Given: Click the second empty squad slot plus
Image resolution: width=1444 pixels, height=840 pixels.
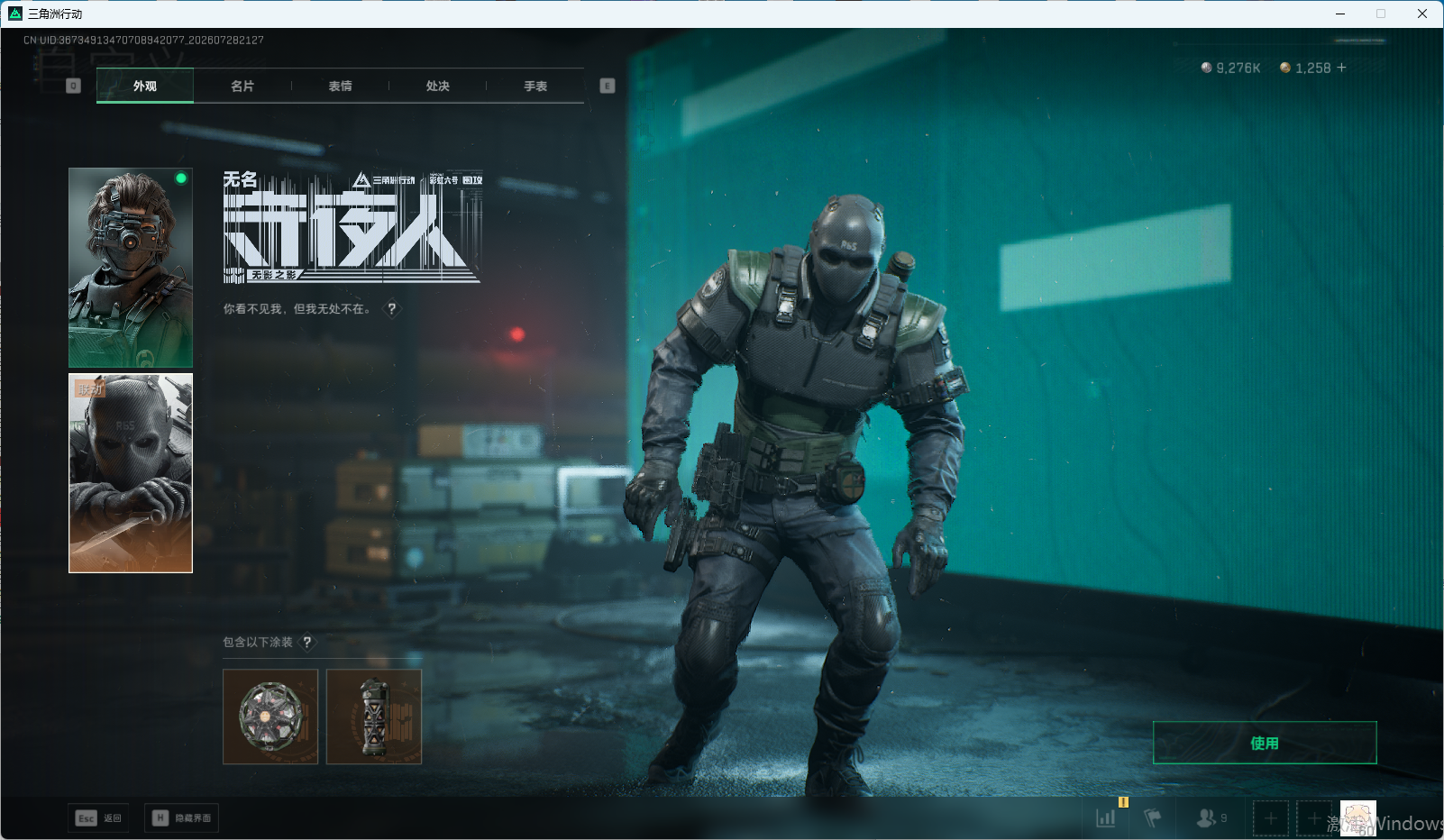Looking at the screenshot, I should 1314,818.
